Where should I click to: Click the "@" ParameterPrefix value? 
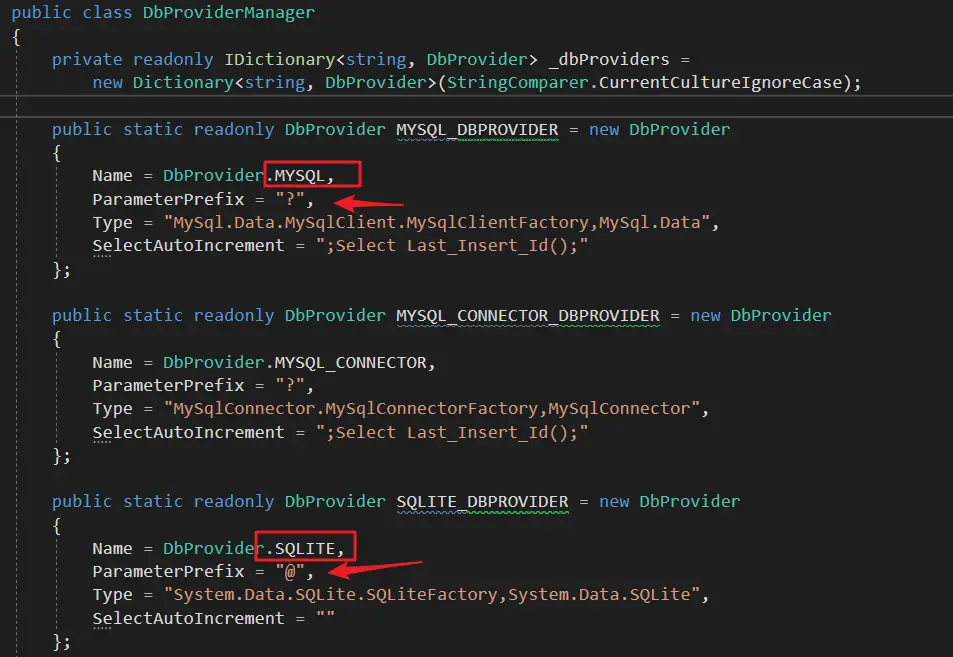[x=290, y=571]
